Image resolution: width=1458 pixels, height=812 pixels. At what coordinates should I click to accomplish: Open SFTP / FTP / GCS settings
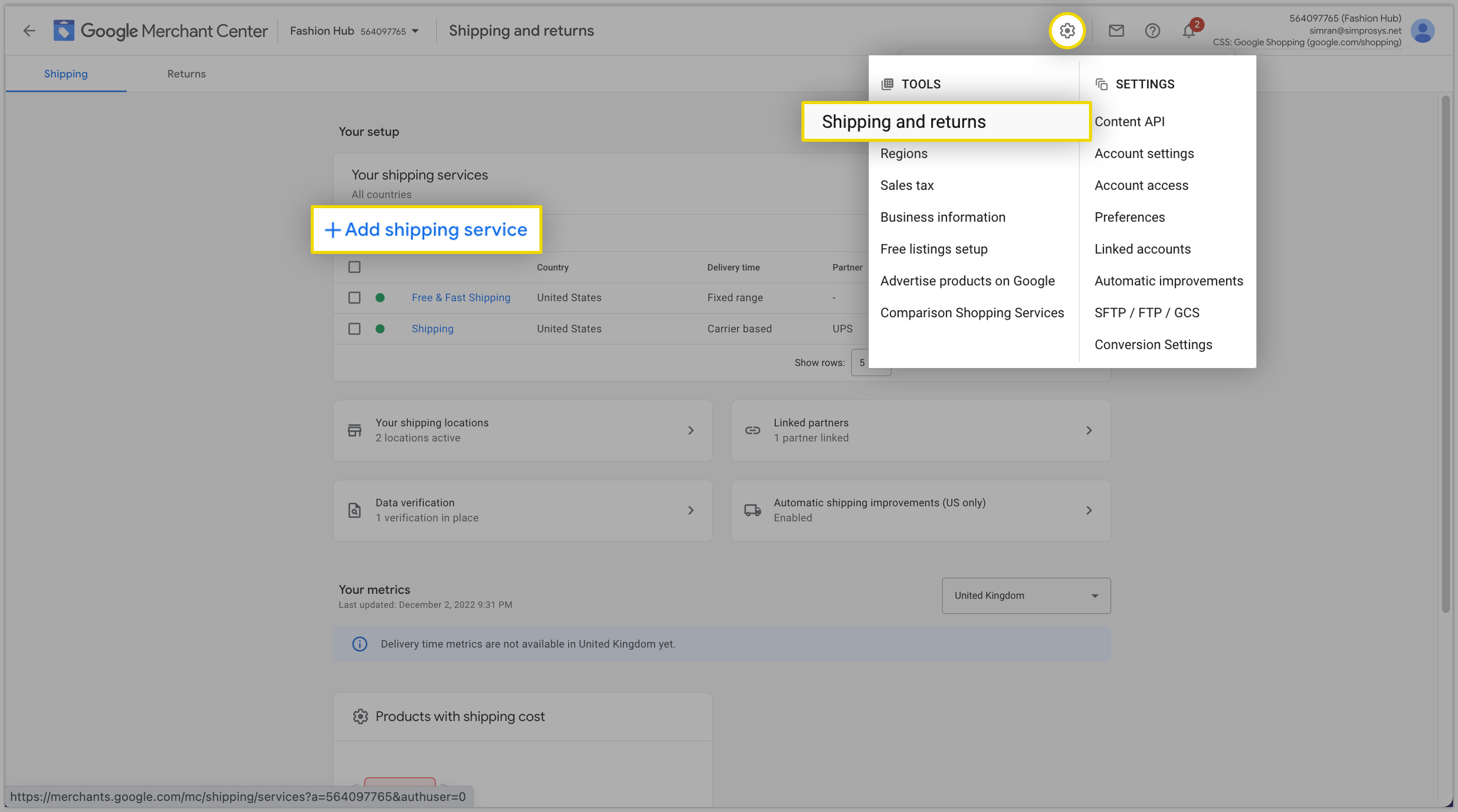pyautogui.click(x=1147, y=312)
